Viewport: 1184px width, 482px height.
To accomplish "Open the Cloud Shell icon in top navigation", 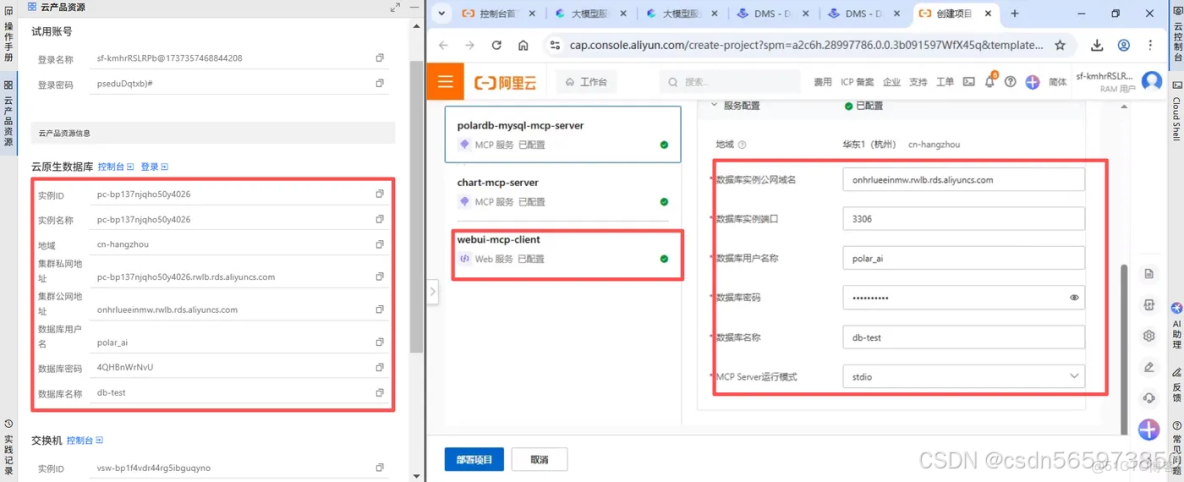I will coord(969,82).
